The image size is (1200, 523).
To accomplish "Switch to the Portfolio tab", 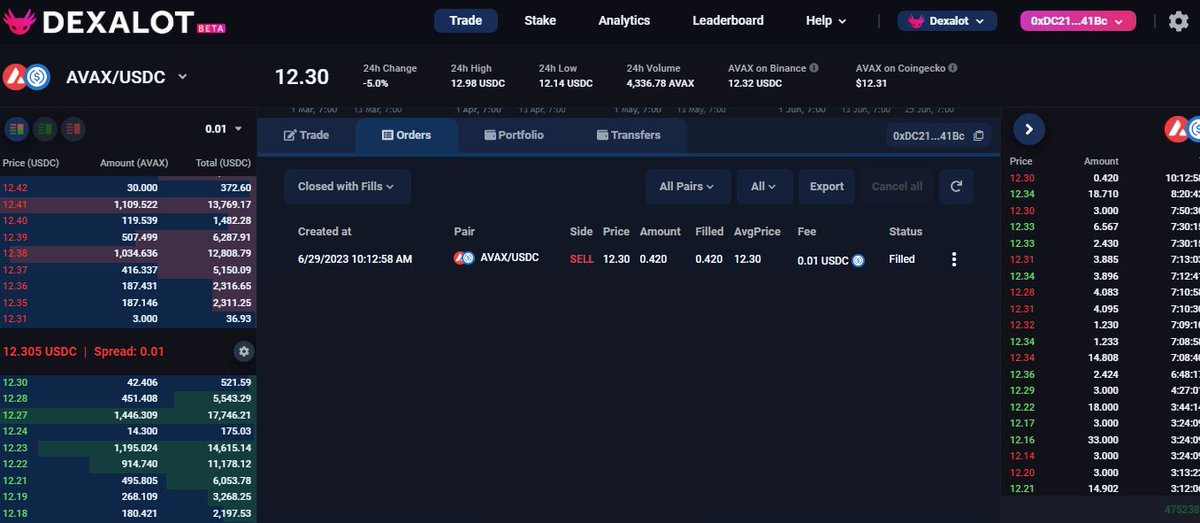I will coord(514,135).
